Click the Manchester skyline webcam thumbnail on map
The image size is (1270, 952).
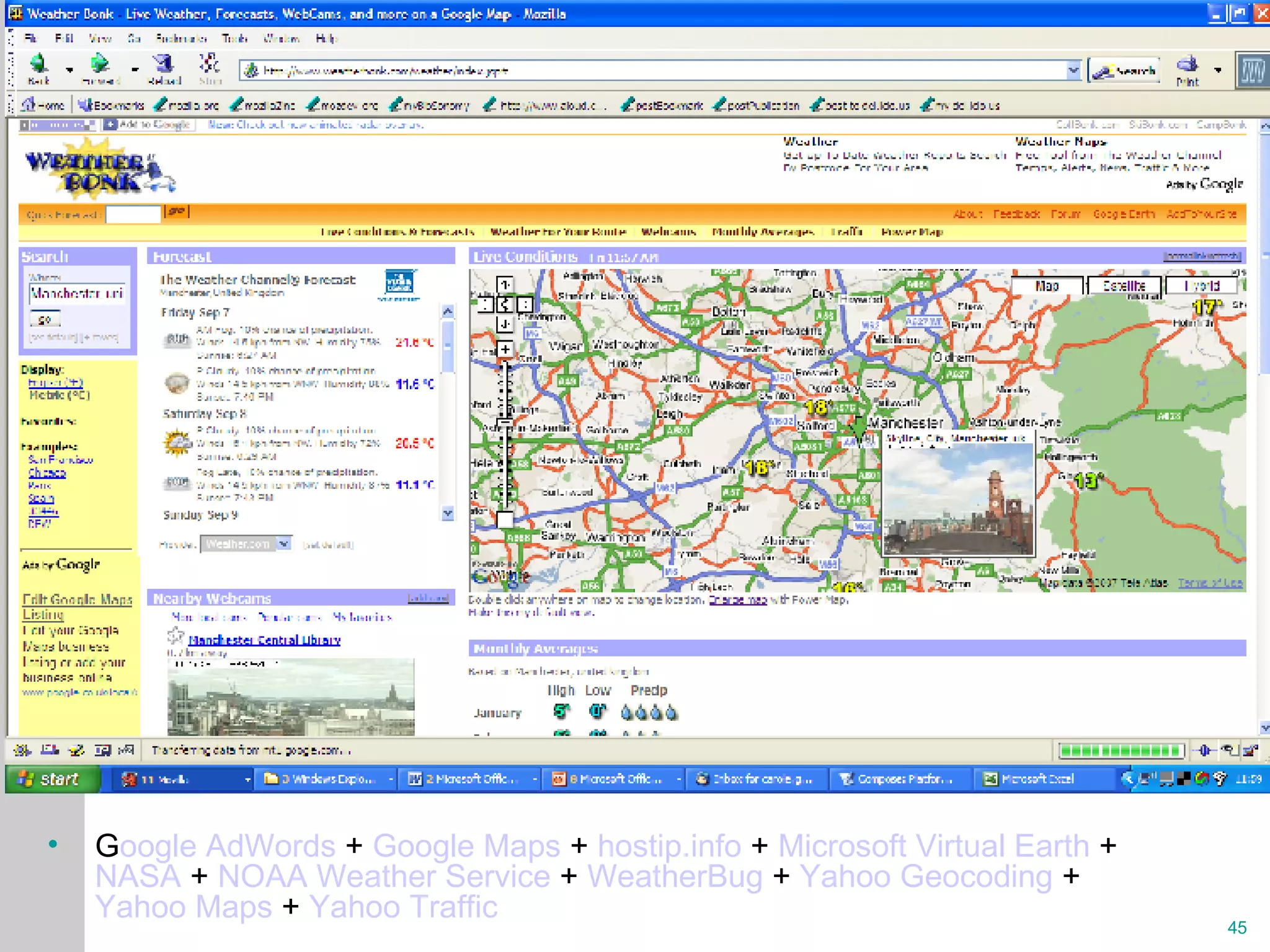coord(958,499)
